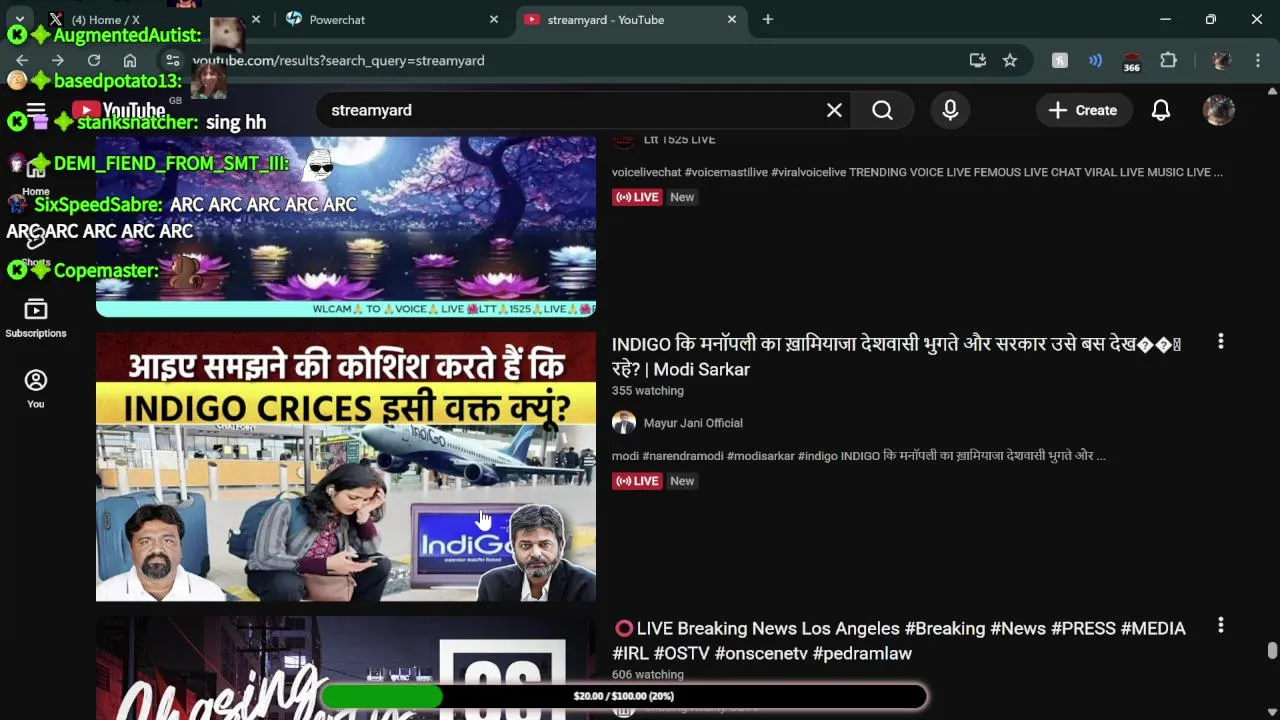Click the page vertical scrollbar thumb
Image resolution: width=1280 pixels, height=720 pixels.
click(1272, 651)
